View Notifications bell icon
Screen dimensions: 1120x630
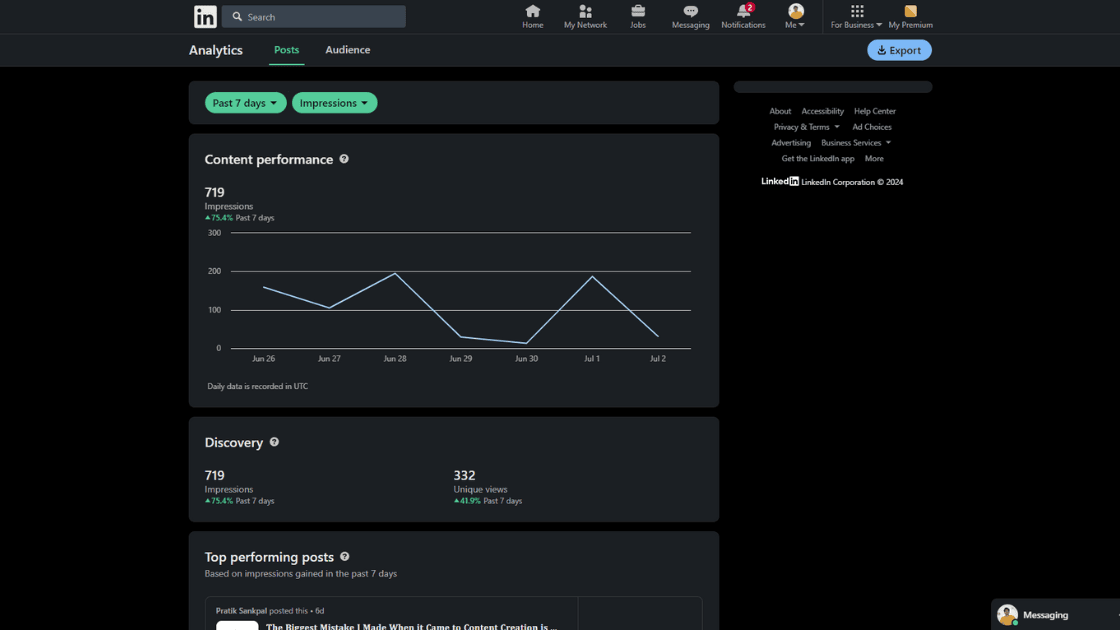pyautogui.click(x=743, y=12)
